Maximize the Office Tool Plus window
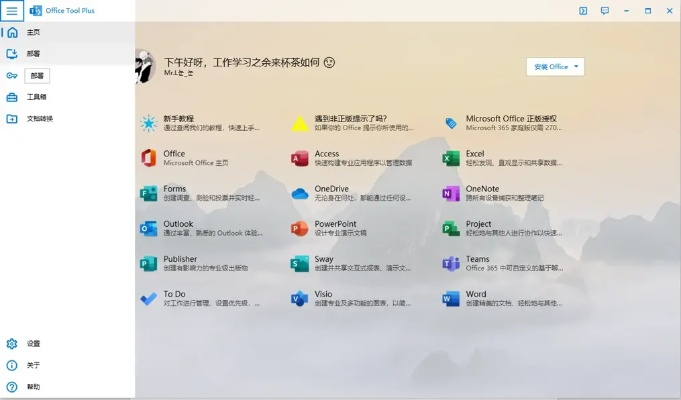 pos(648,11)
